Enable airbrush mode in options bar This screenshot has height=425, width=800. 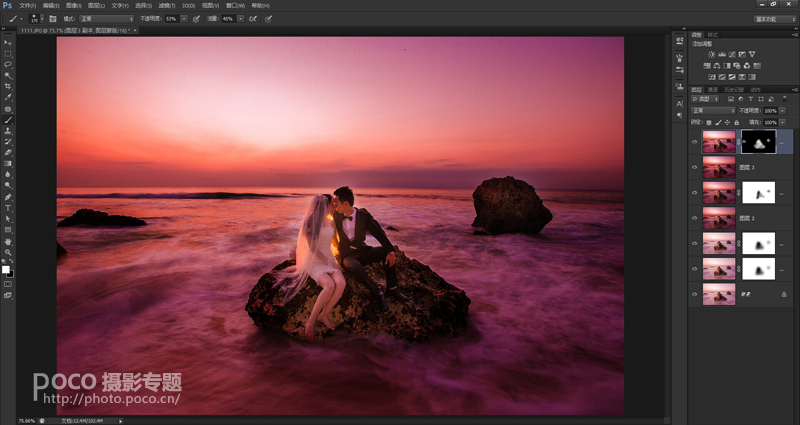click(x=253, y=19)
